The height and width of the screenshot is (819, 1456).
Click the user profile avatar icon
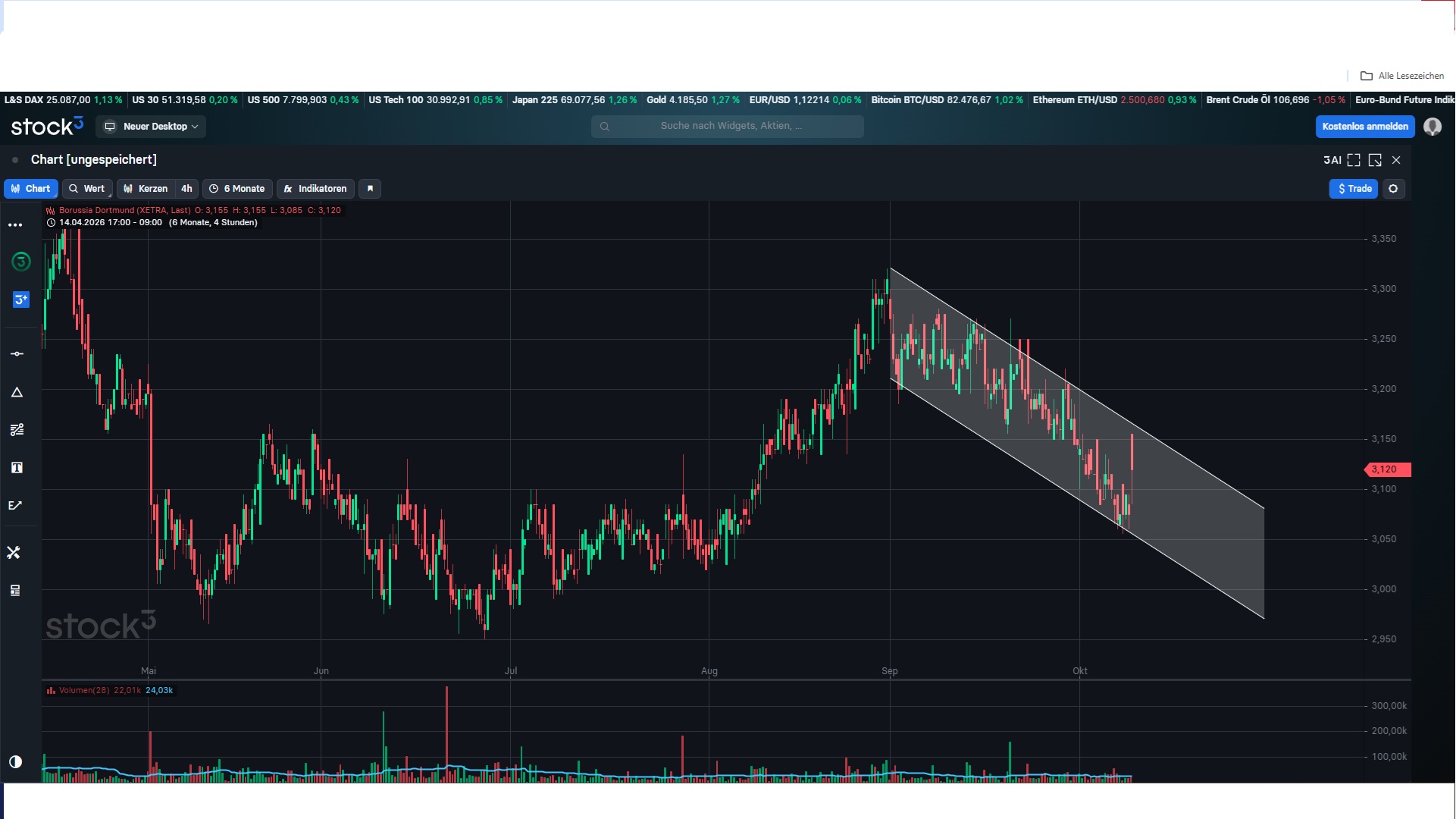point(1432,127)
